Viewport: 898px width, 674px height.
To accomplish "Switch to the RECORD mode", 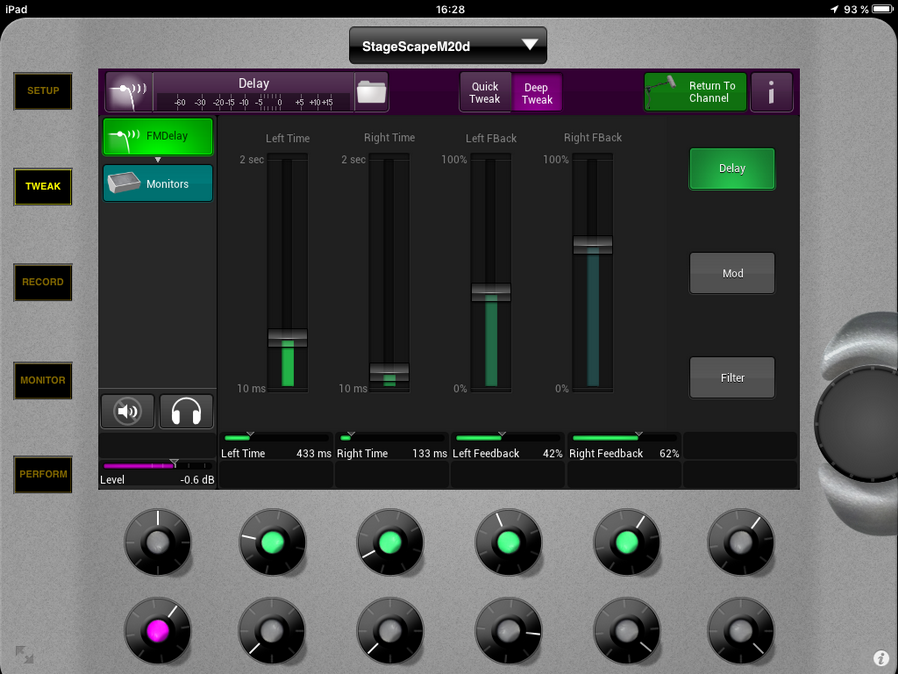I will (x=43, y=282).
